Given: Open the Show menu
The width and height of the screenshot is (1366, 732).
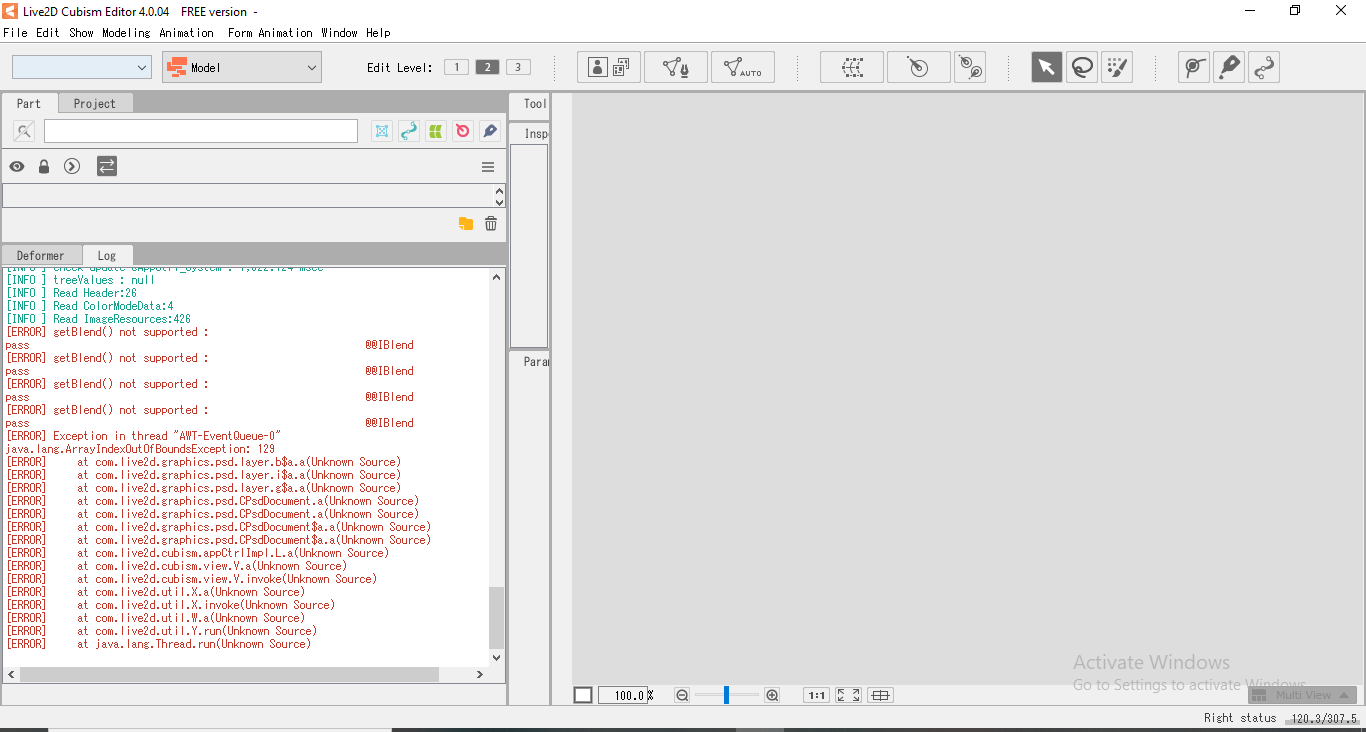Looking at the screenshot, I should (81, 33).
